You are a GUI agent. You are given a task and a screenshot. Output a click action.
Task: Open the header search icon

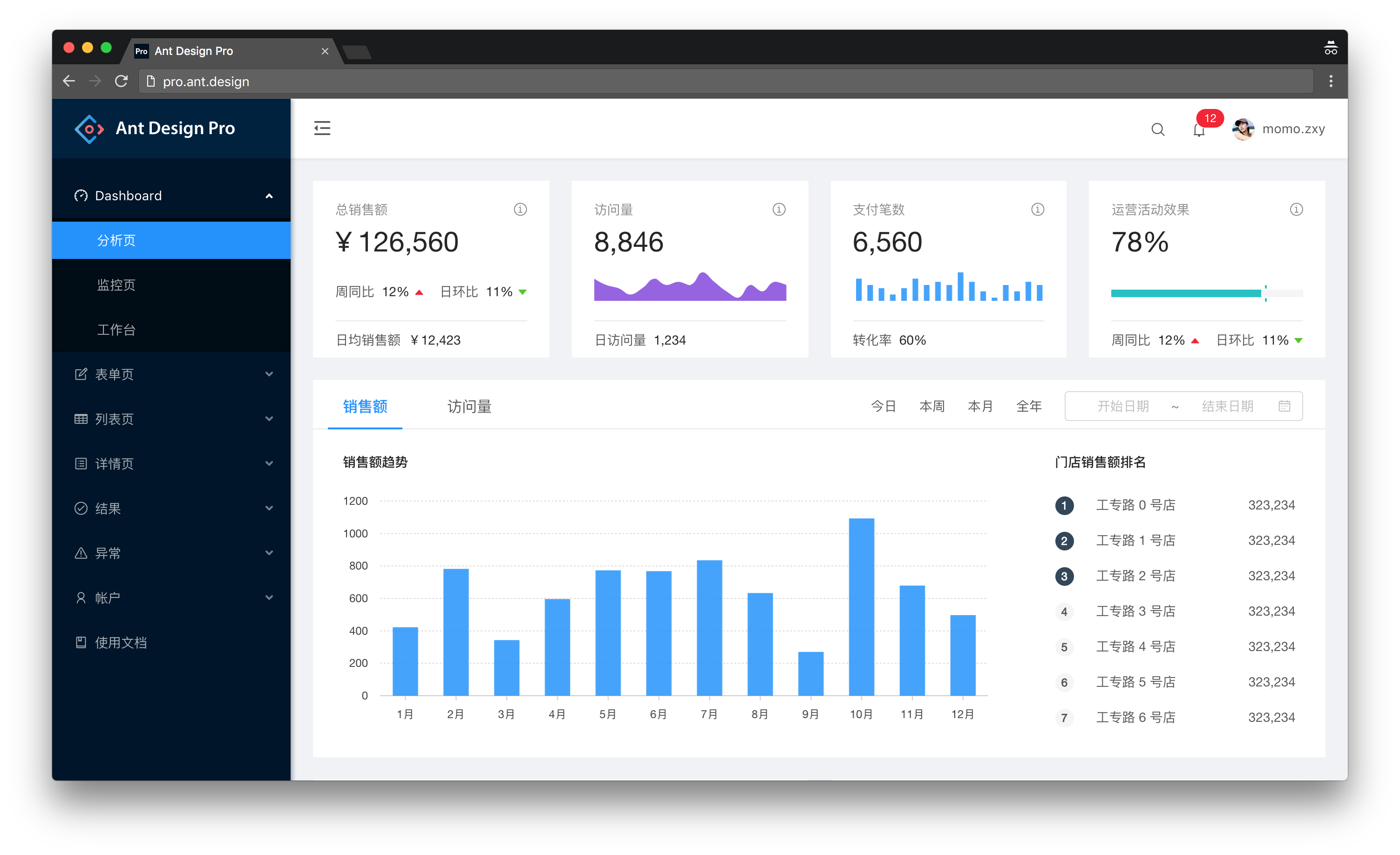[1157, 129]
